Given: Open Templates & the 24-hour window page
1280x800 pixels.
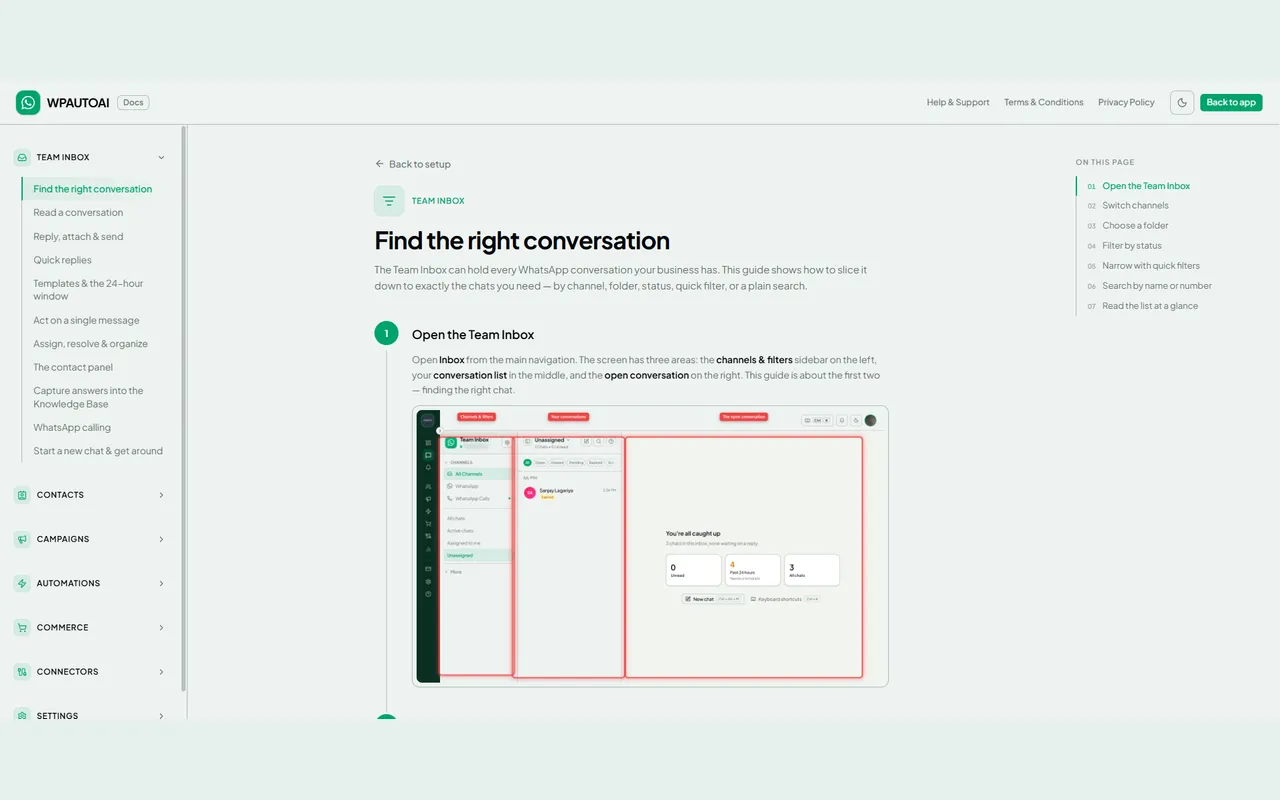Looking at the screenshot, I should click(88, 290).
